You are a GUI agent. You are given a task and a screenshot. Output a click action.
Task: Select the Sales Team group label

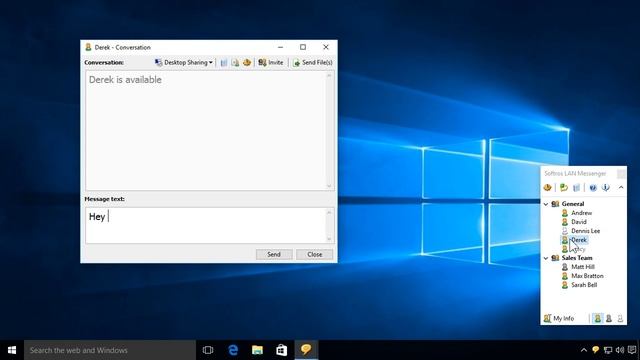pos(577,258)
